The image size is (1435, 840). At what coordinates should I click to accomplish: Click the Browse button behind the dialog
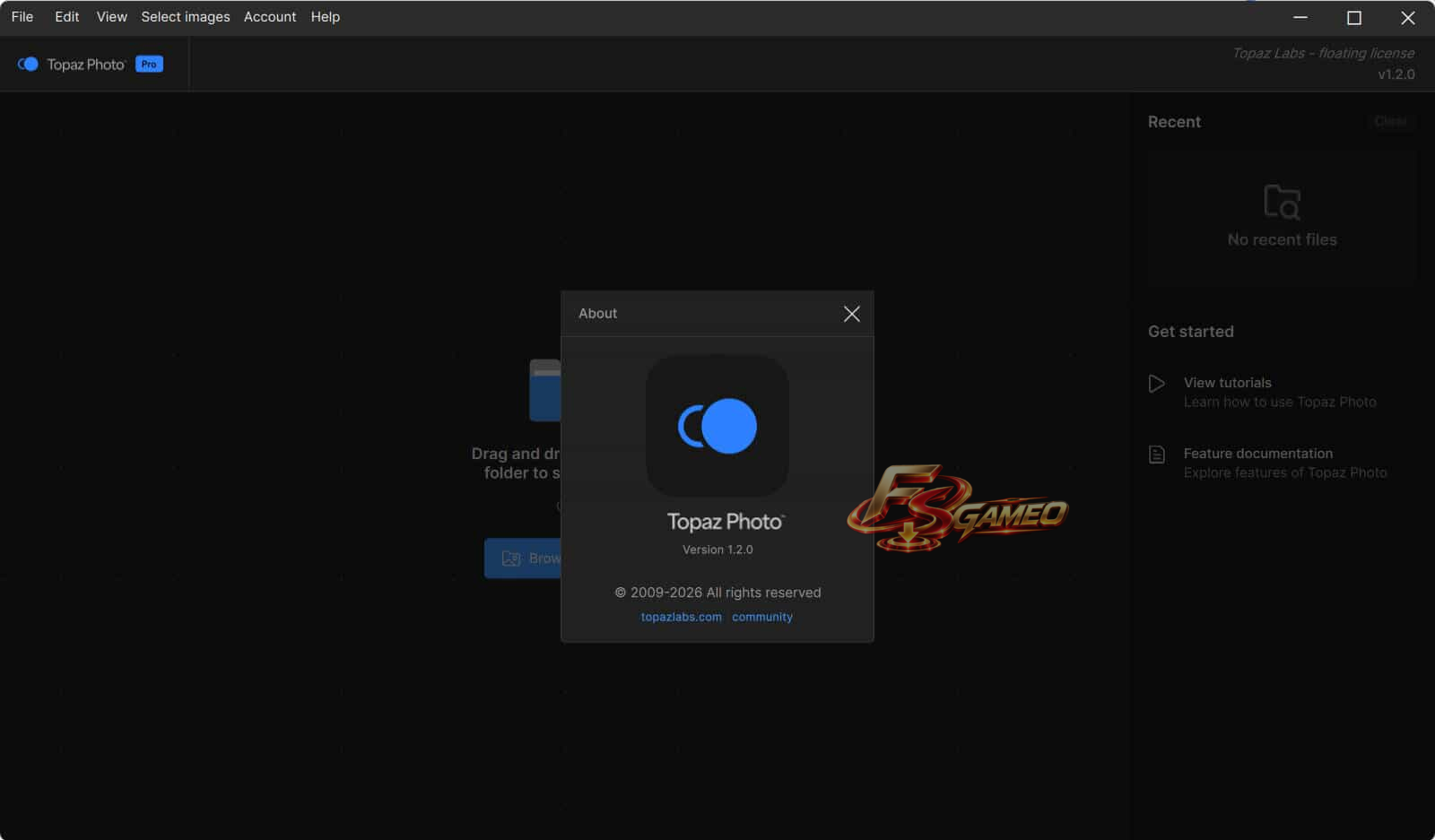(x=523, y=559)
